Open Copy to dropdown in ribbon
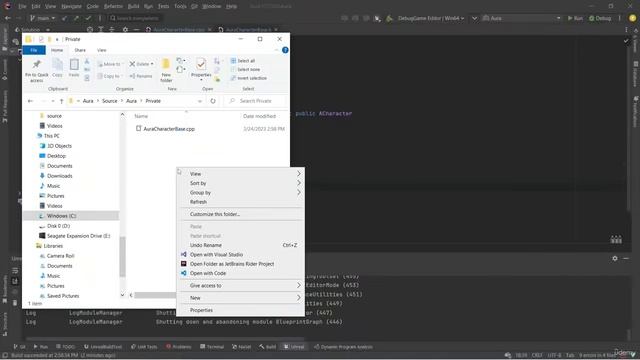Screen dimensions: 640x360 (110, 76)
